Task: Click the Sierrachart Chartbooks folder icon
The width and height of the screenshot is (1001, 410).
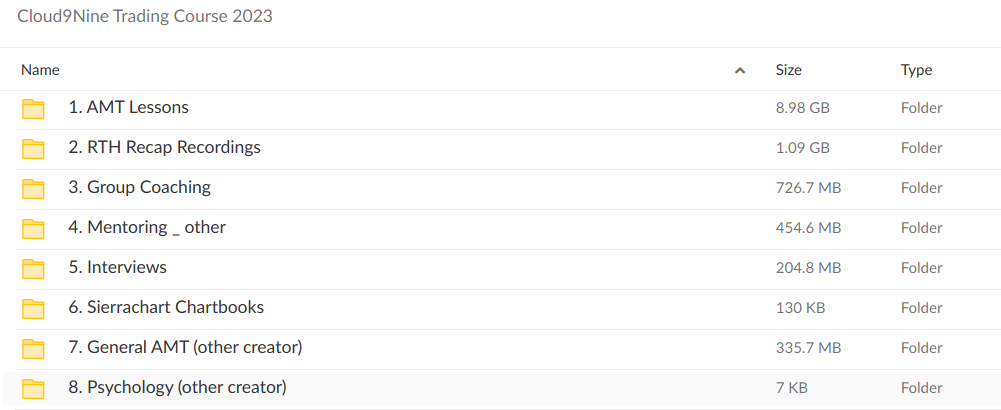Action: click(x=34, y=309)
